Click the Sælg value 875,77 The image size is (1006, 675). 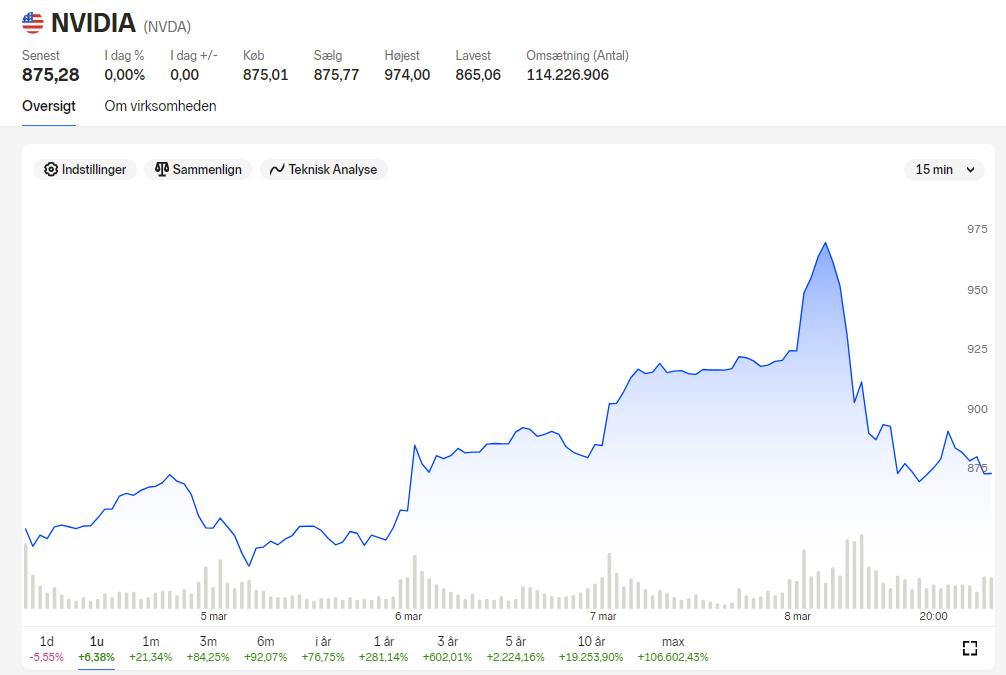point(336,75)
